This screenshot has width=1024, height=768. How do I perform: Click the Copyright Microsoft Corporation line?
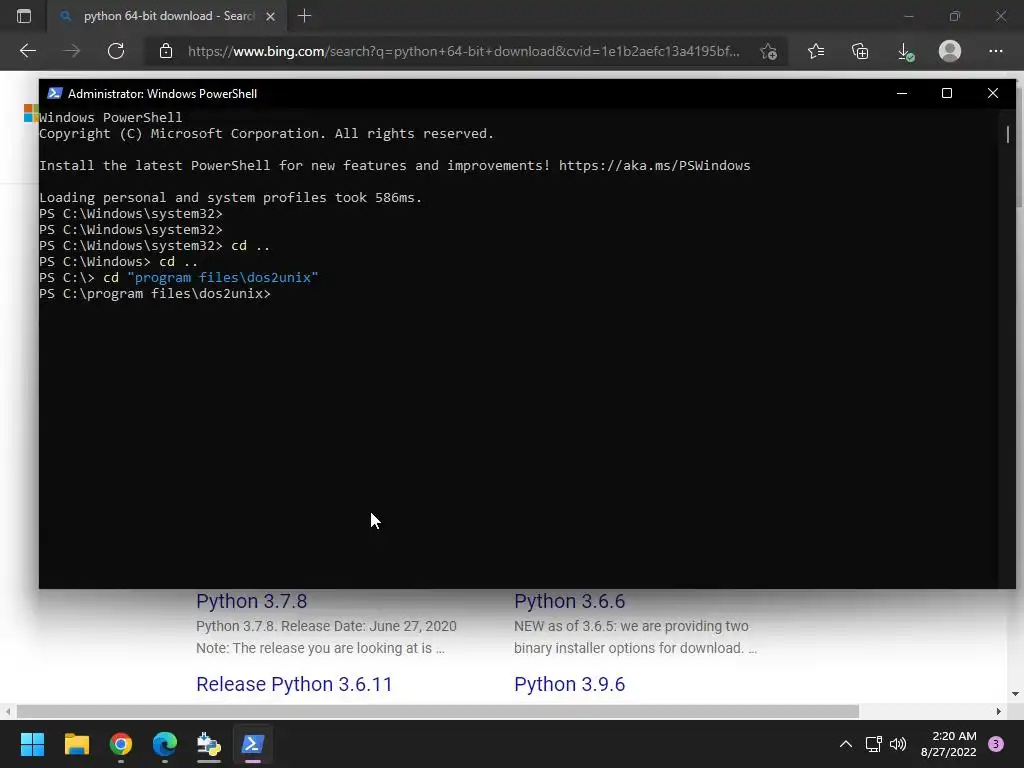click(266, 133)
